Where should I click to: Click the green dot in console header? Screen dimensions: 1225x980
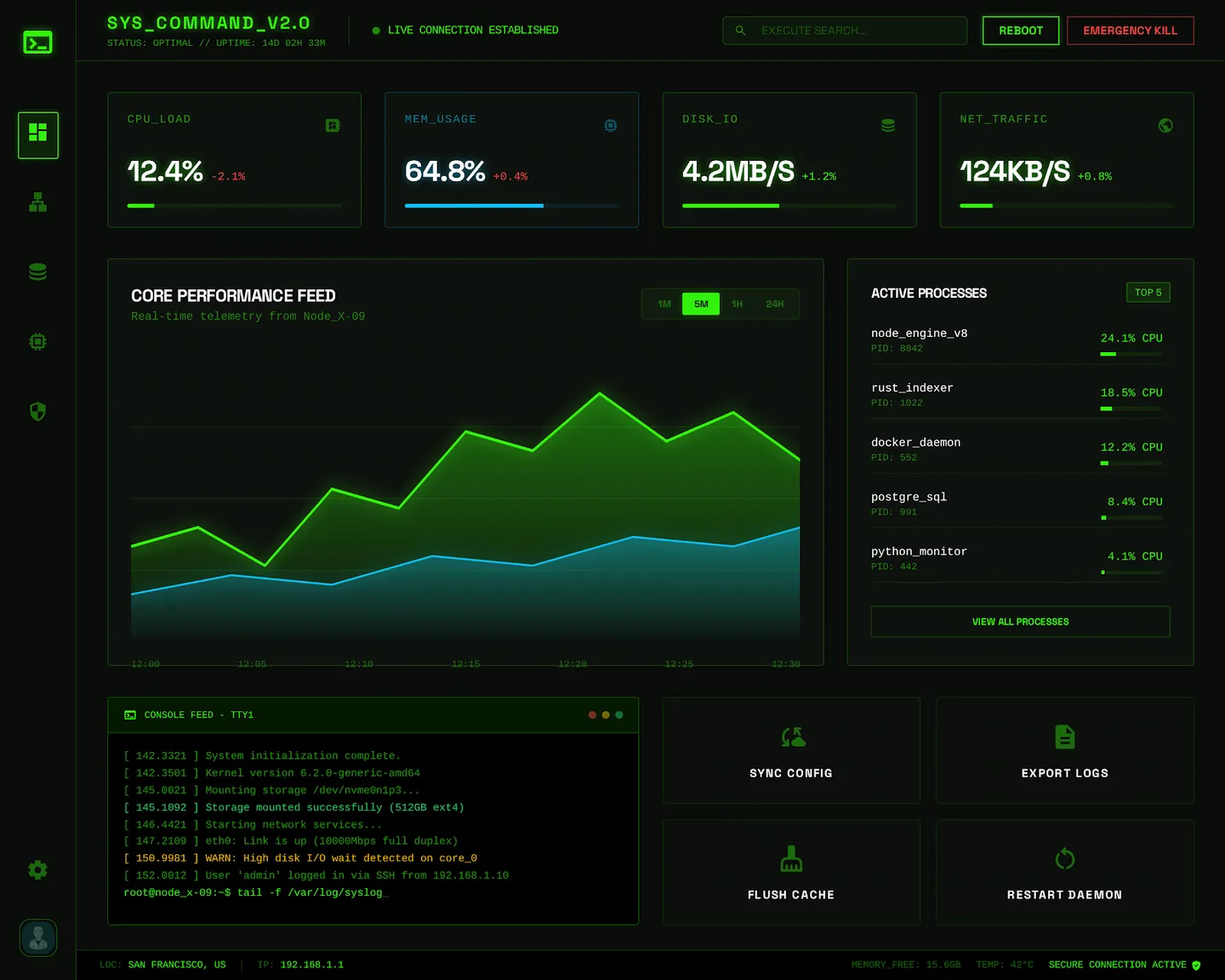coord(619,715)
